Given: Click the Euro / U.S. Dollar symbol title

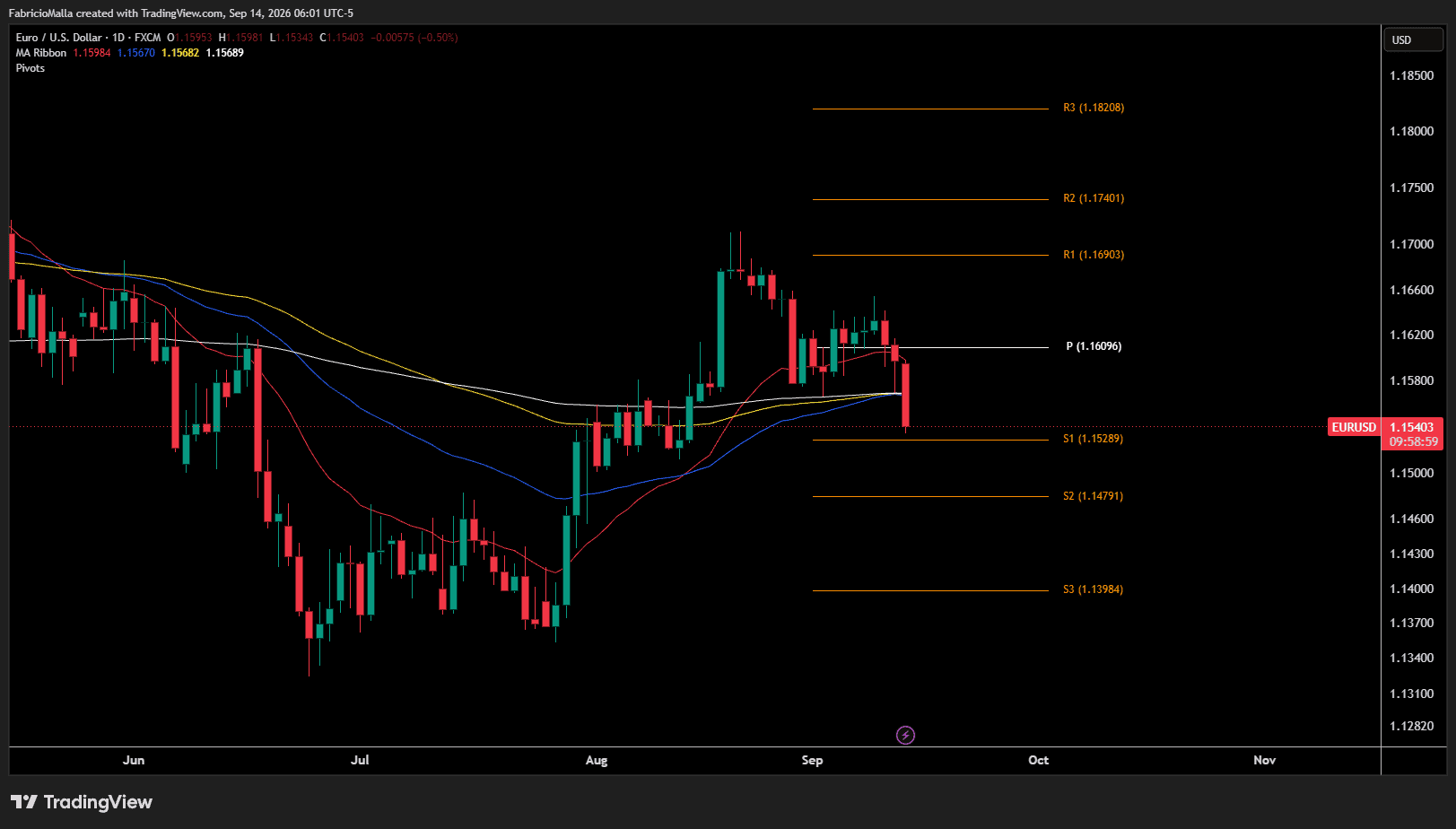Looking at the screenshot, I should 58,38.
